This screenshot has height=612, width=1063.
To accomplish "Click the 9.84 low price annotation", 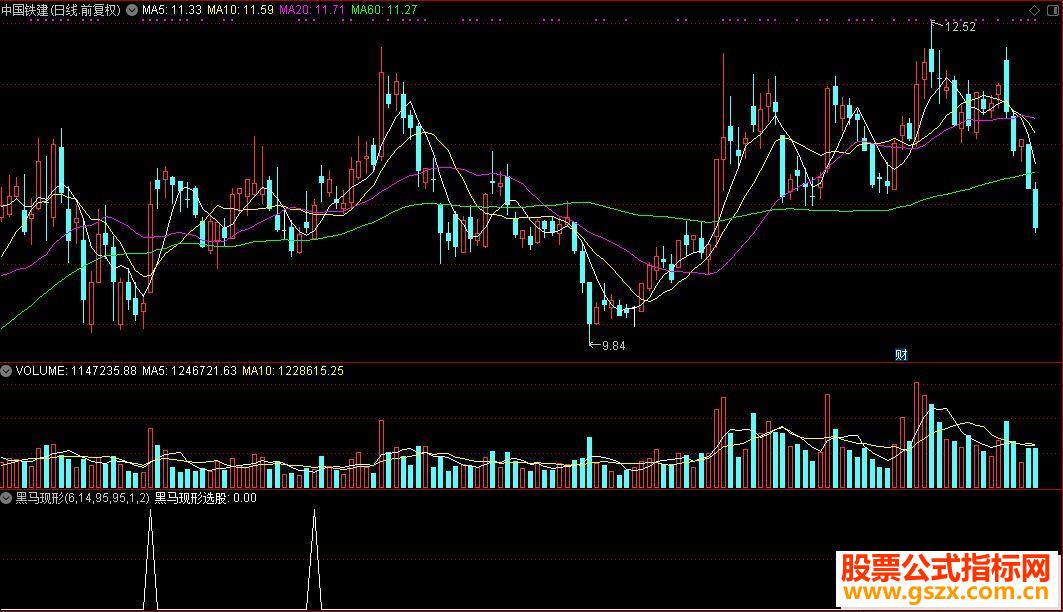I will (x=613, y=346).
